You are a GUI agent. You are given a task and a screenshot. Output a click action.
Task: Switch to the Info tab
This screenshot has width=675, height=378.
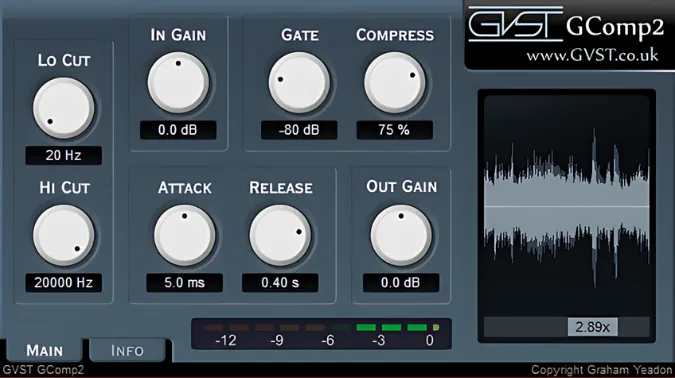[x=127, y=350]
